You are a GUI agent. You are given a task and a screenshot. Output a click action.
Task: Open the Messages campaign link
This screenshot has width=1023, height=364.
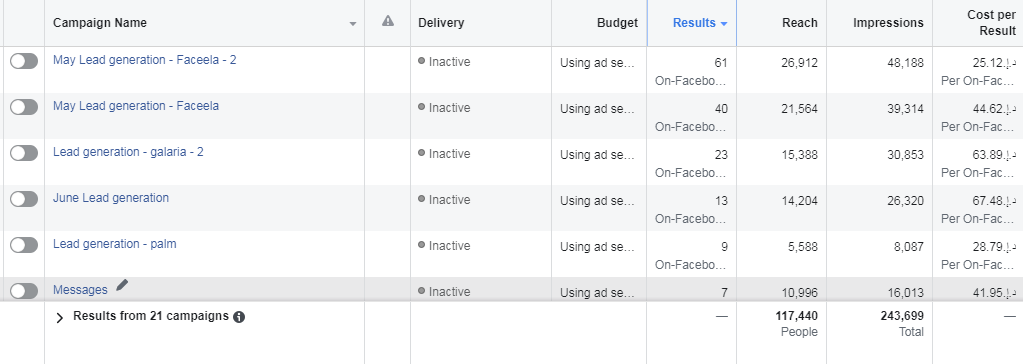coord(80,290)
